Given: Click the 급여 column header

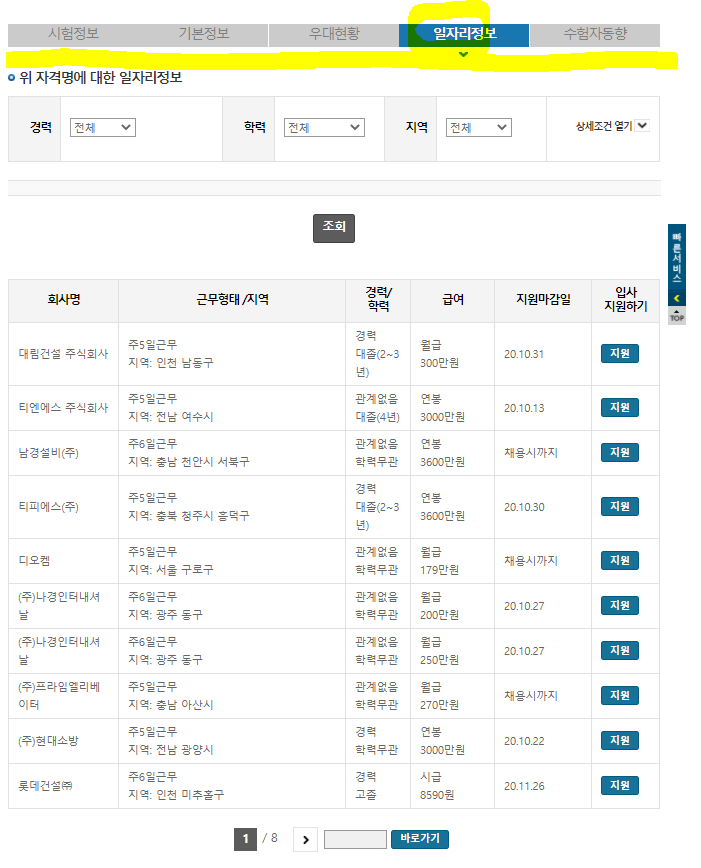Looking at the screenshot, I should click(452, 299).
